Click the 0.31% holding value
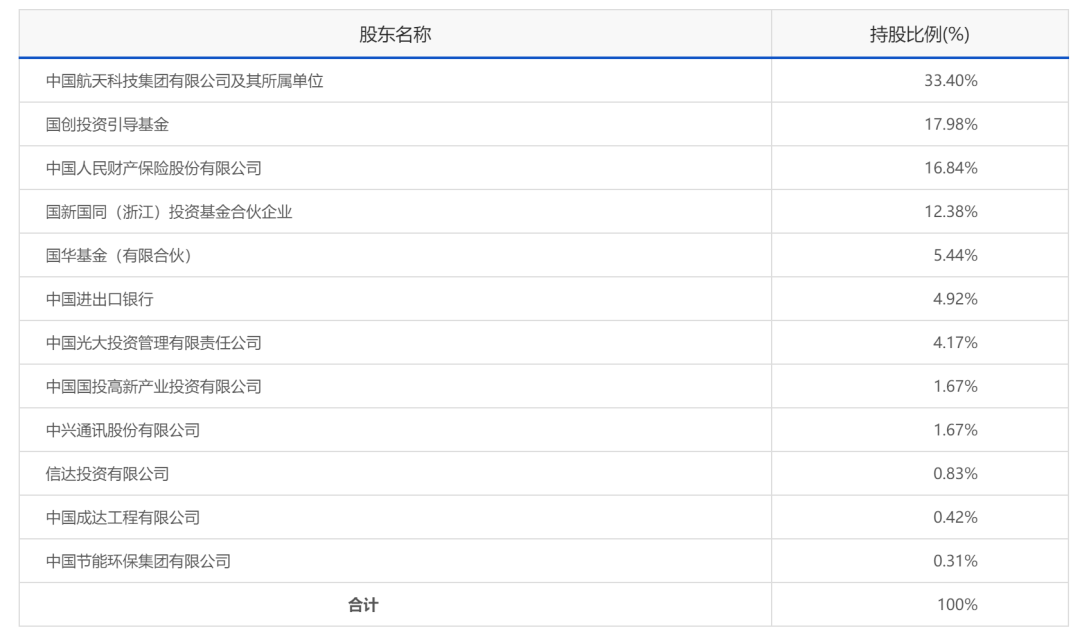The width and height of the screenshot is (1080, 639). click(x=955, y=562)
